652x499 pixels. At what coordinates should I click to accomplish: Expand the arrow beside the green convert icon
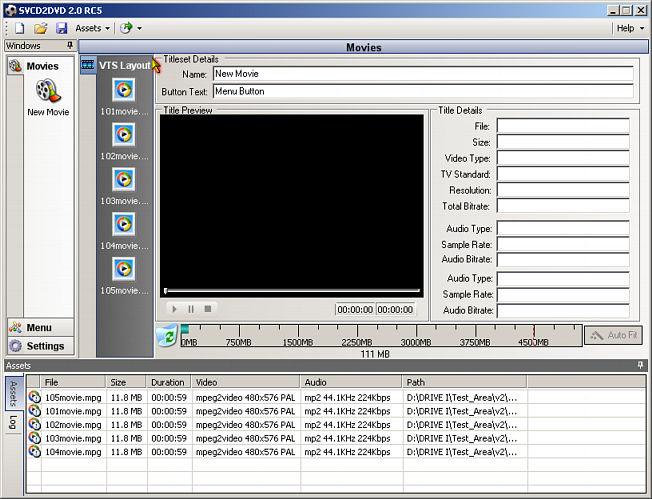click(139, 29)
